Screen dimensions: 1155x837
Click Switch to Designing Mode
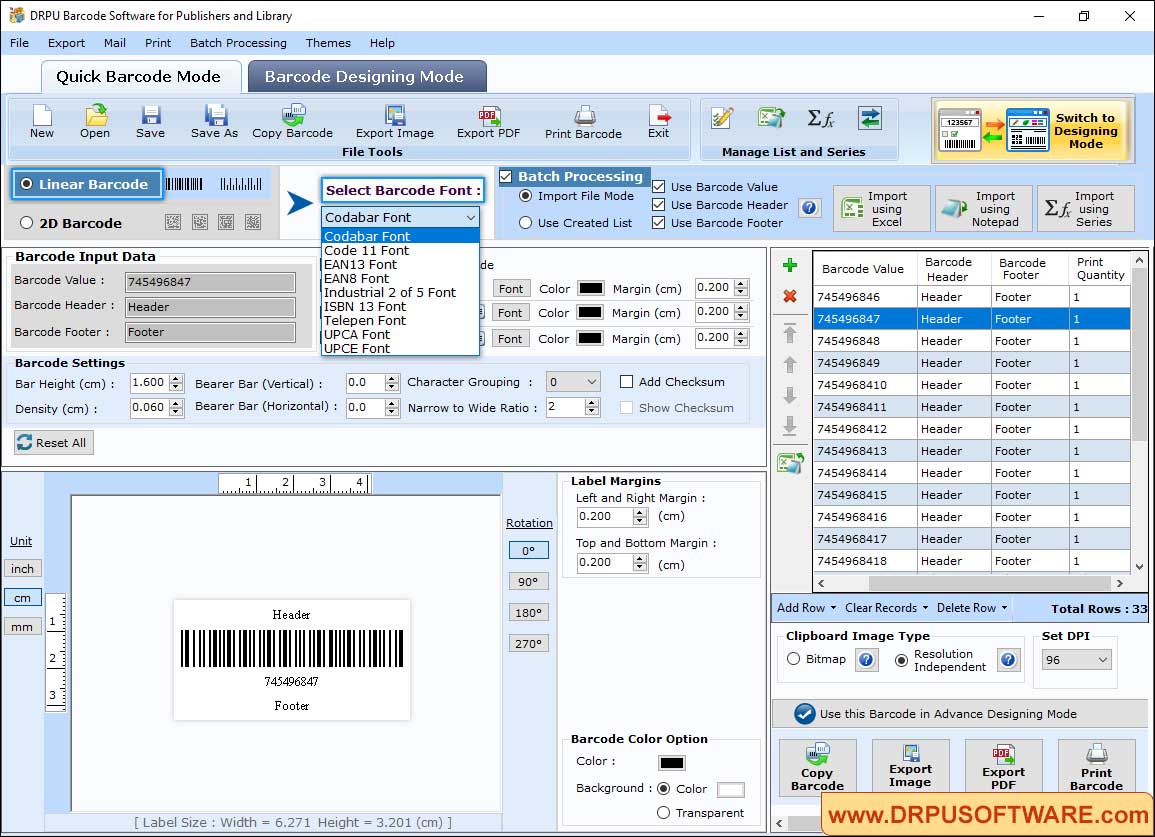[x=1031, y=131]
